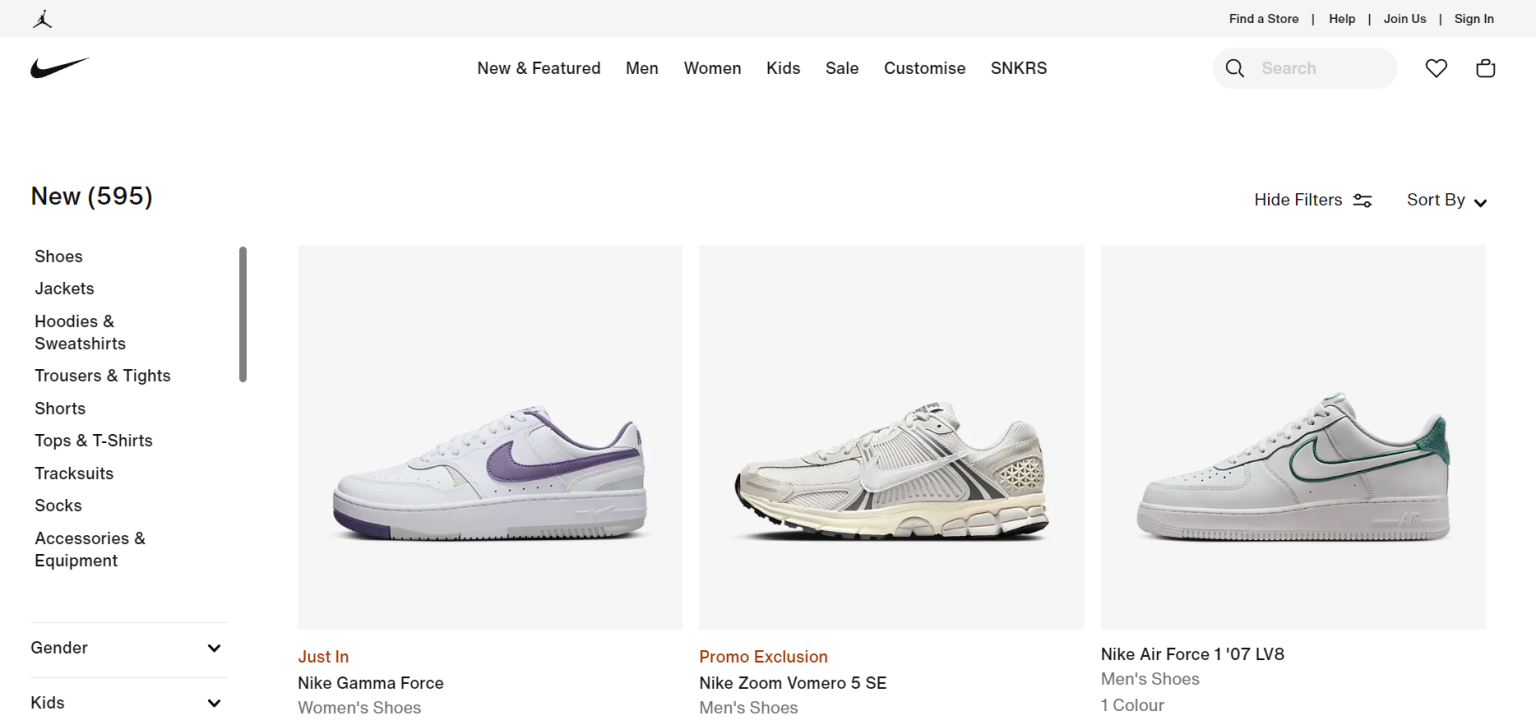
Task: Open Nike Air Force 1 '07 LV8 image
Action: point(1293,437)
